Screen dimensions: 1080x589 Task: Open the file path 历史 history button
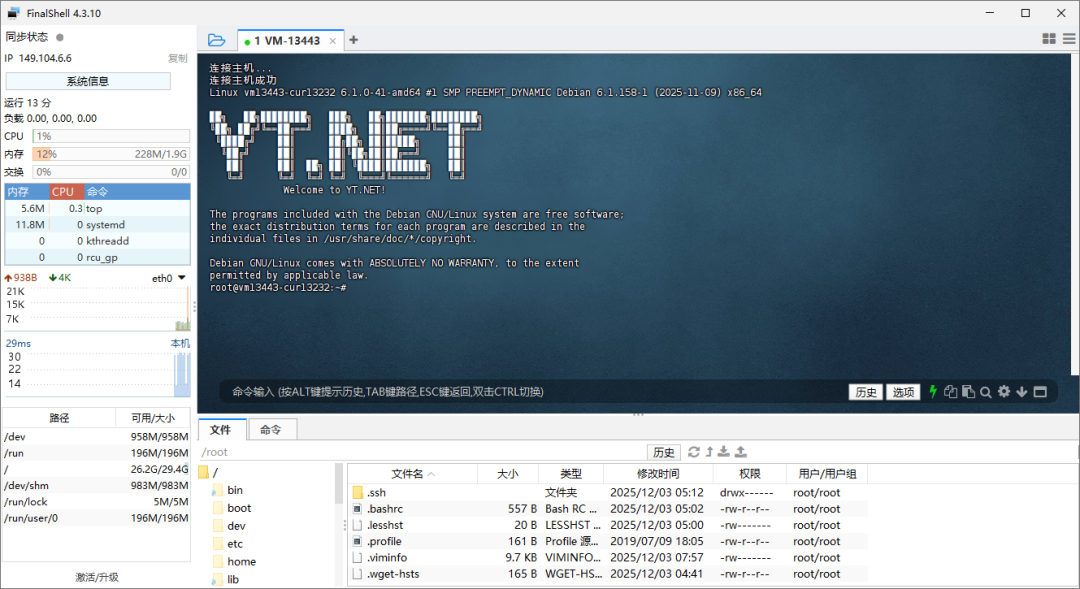pos(664,452)
